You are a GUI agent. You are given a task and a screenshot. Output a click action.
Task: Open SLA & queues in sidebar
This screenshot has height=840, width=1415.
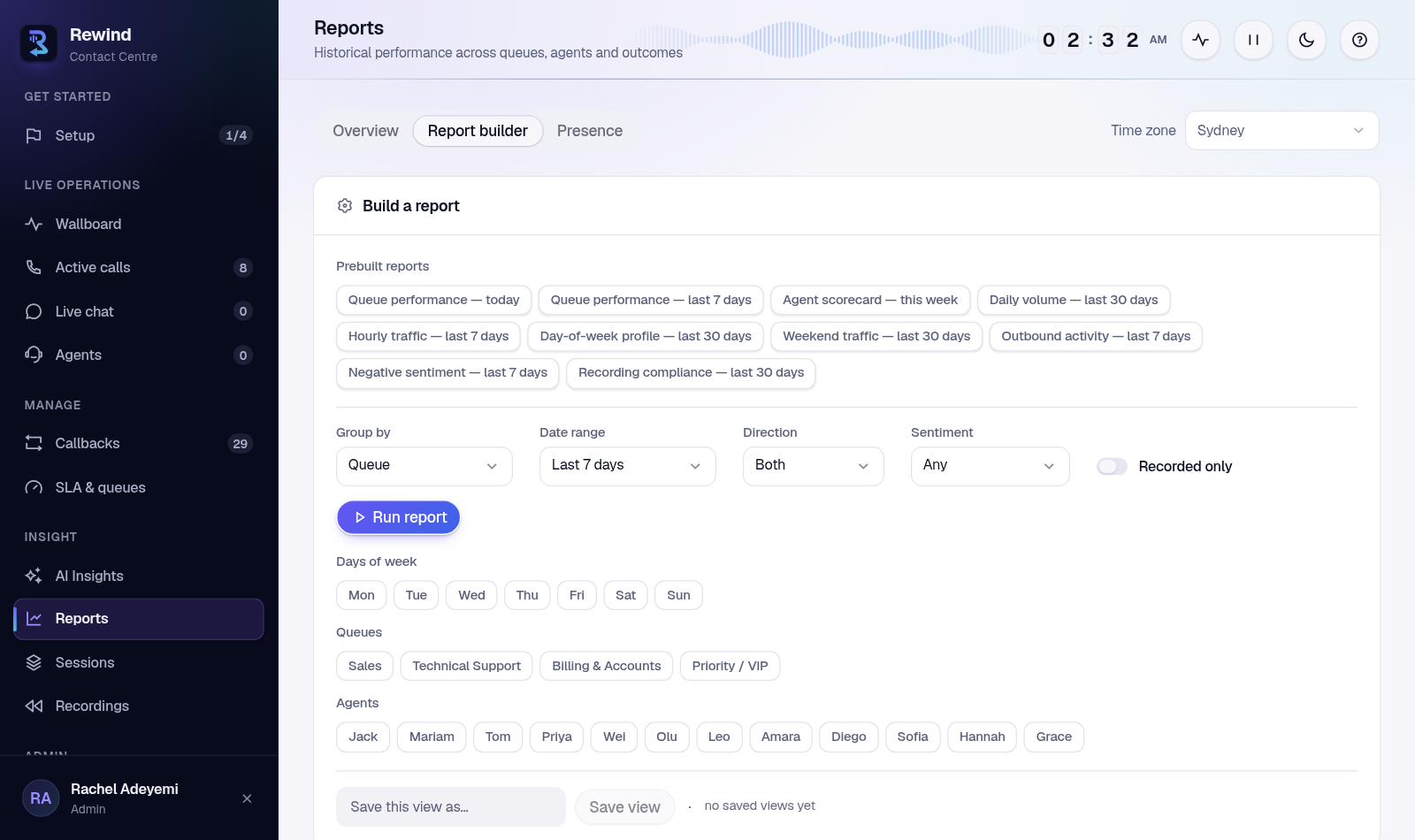139,487
